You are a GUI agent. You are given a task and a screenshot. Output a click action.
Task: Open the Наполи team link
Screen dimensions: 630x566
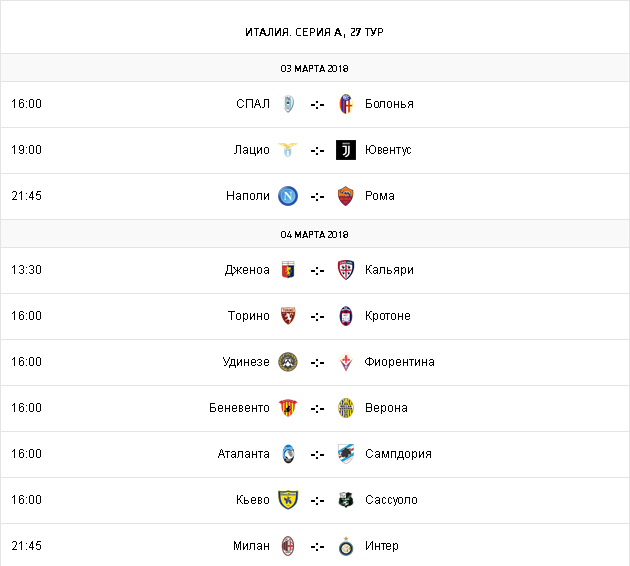coord(248,196)
